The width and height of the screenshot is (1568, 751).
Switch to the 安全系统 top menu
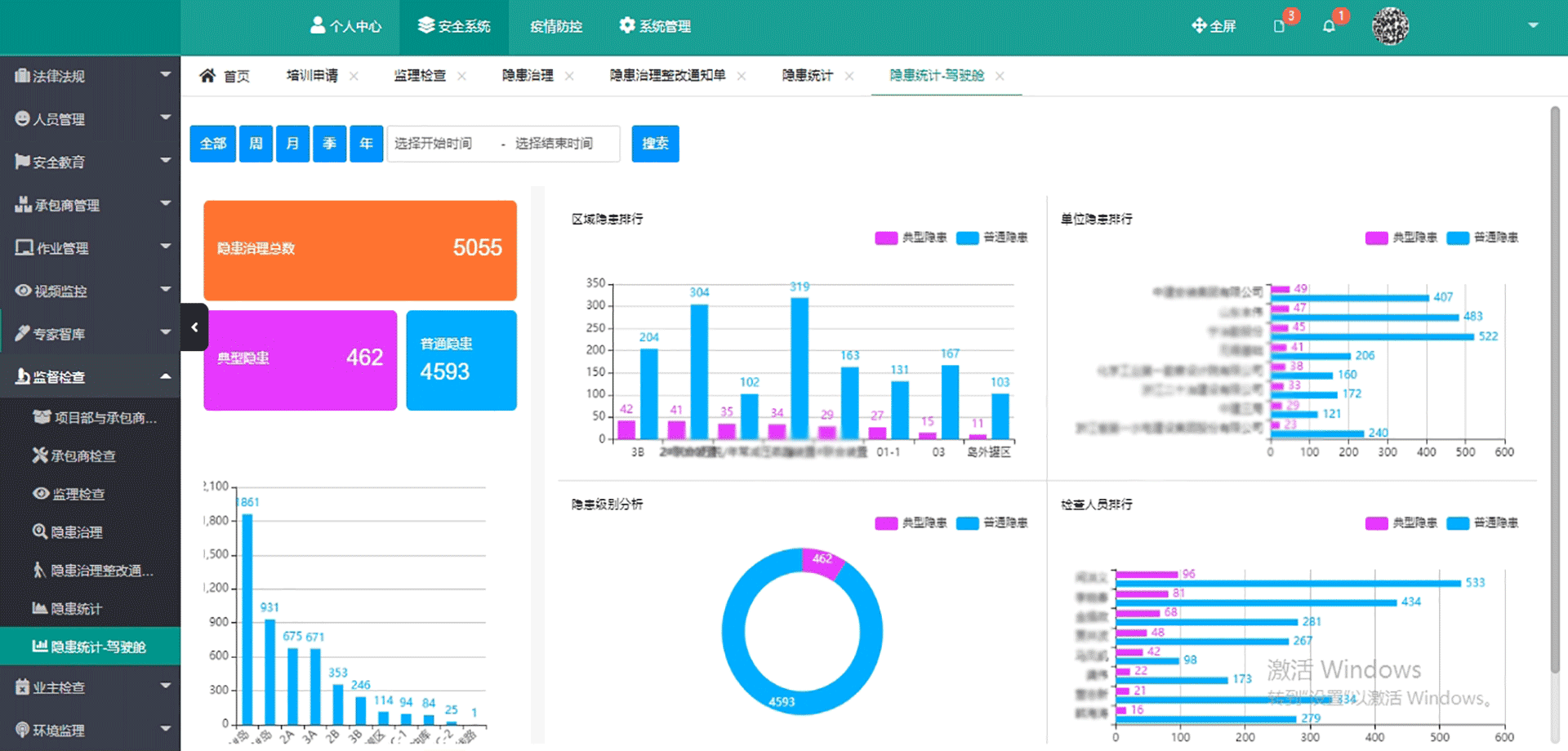[454, 26]
